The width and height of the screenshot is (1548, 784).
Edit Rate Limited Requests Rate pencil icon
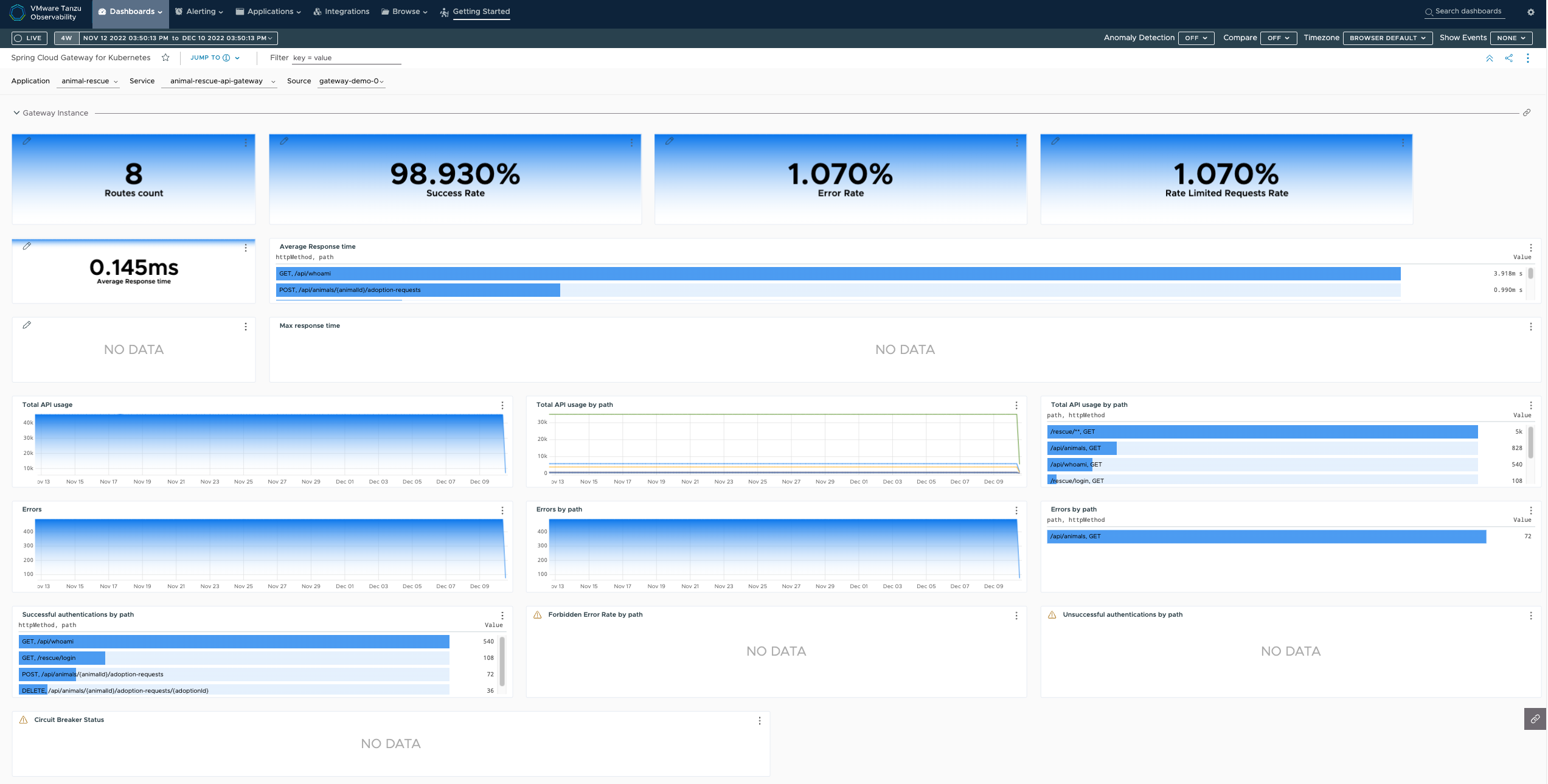point(1055,141)
